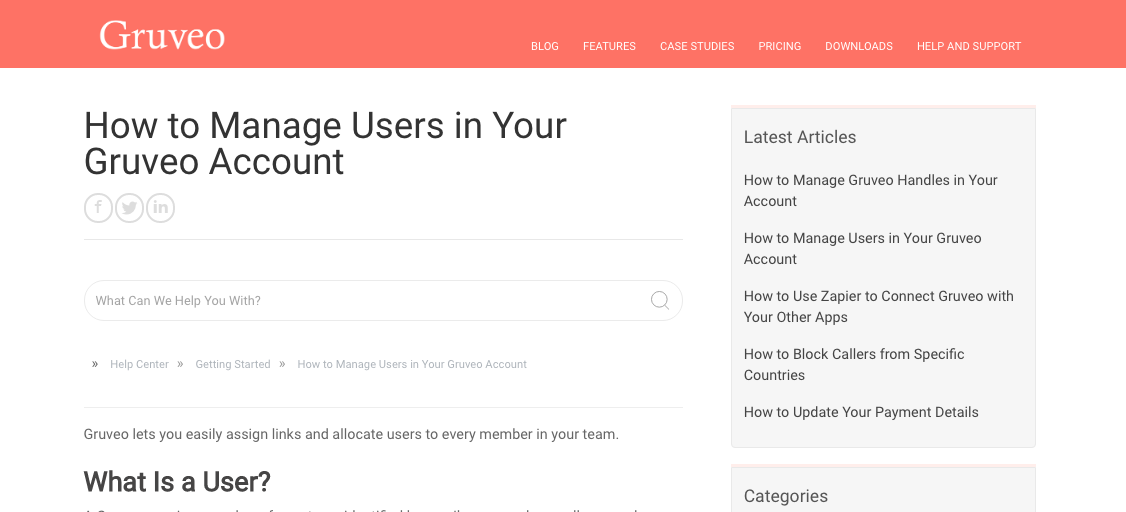This screenshot has width=1126, height=512.
Task: Click the 'Gruveo lets you easily assign' paragraph
Action: (x=351, y=434)
